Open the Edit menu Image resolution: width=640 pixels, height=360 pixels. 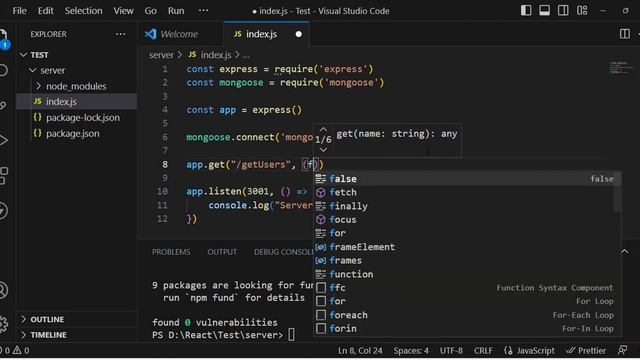(x=45, y=11)
